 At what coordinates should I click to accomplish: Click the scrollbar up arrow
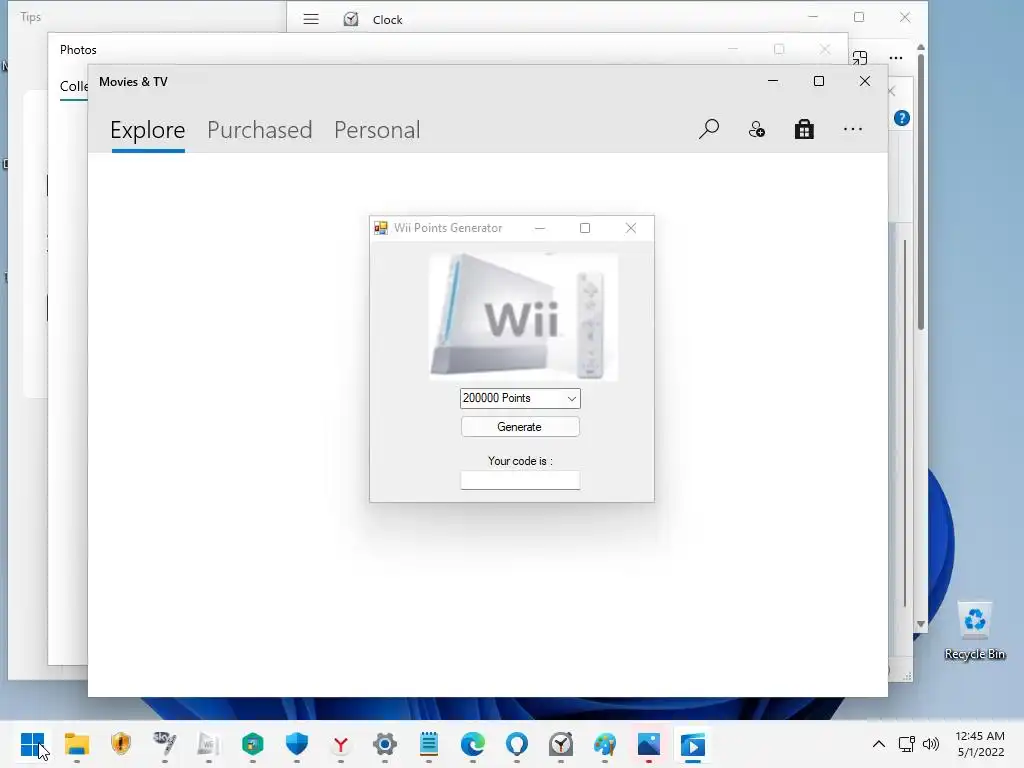click(921, 47)
